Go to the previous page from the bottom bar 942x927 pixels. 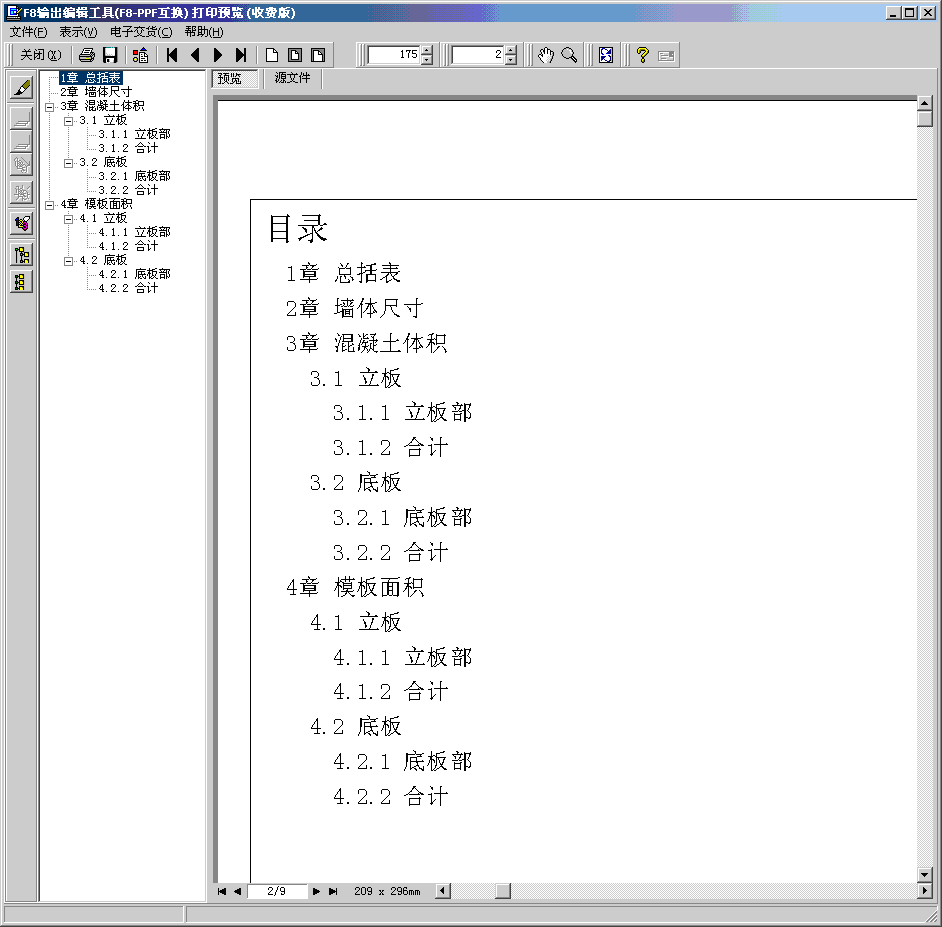[x=237, y=891]
